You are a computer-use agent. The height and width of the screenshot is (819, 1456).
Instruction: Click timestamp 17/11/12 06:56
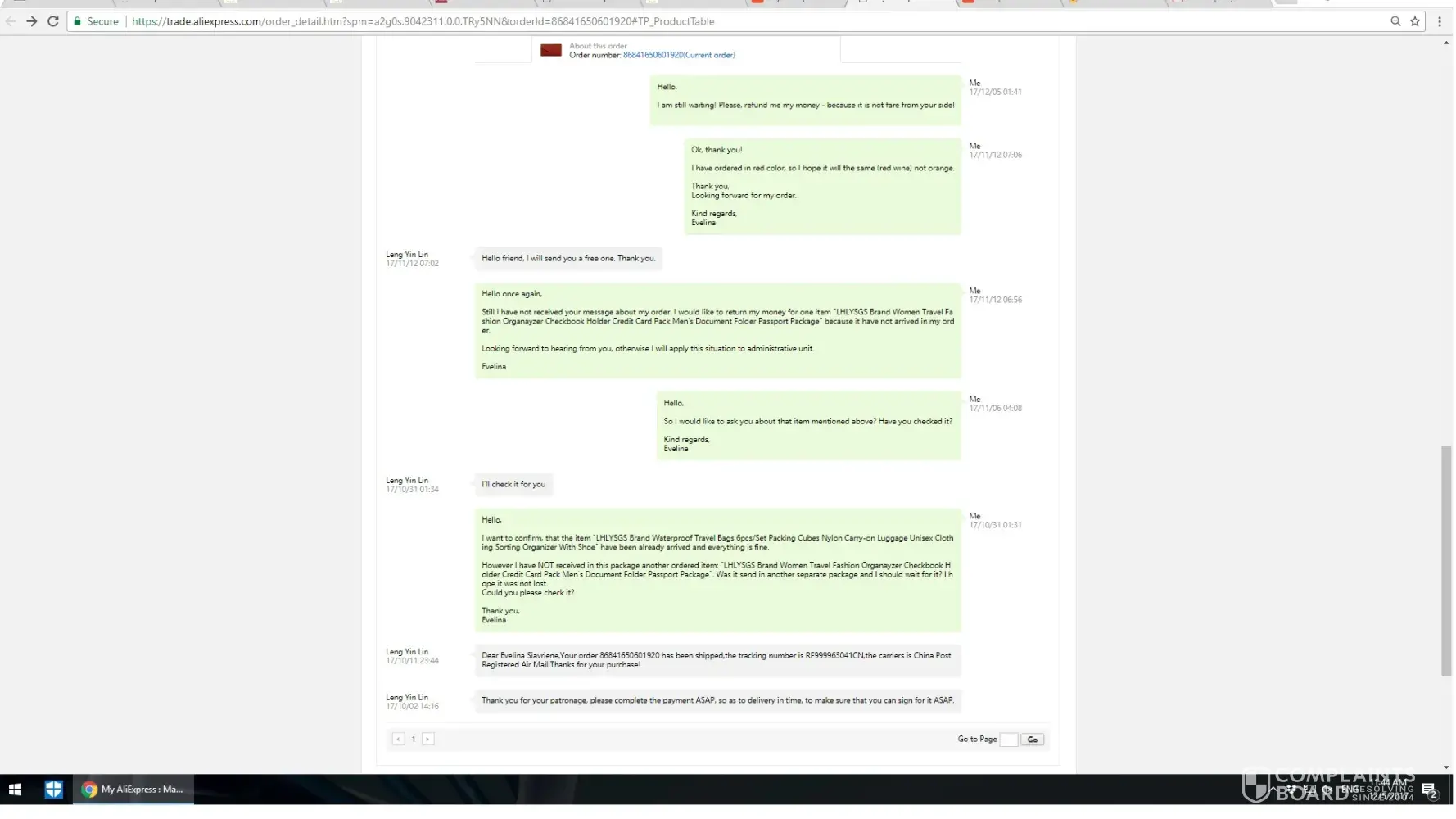coord(995,300)
